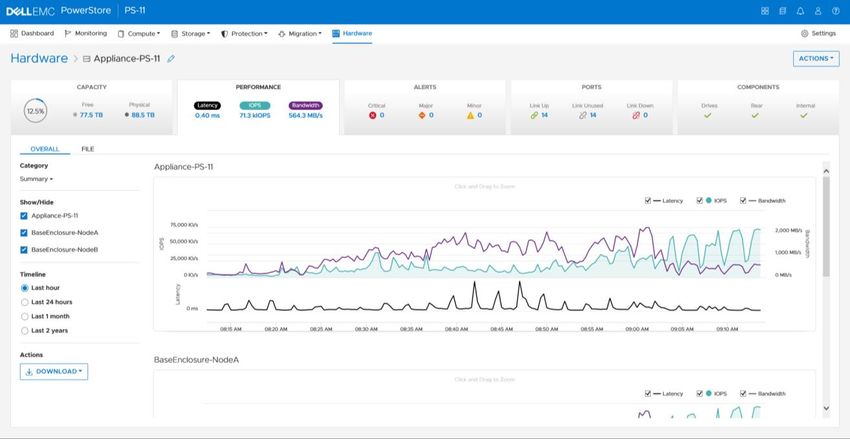Open the jobs list icon in header
The width and height of the screenshot is (850, 439).
(782, 11)
